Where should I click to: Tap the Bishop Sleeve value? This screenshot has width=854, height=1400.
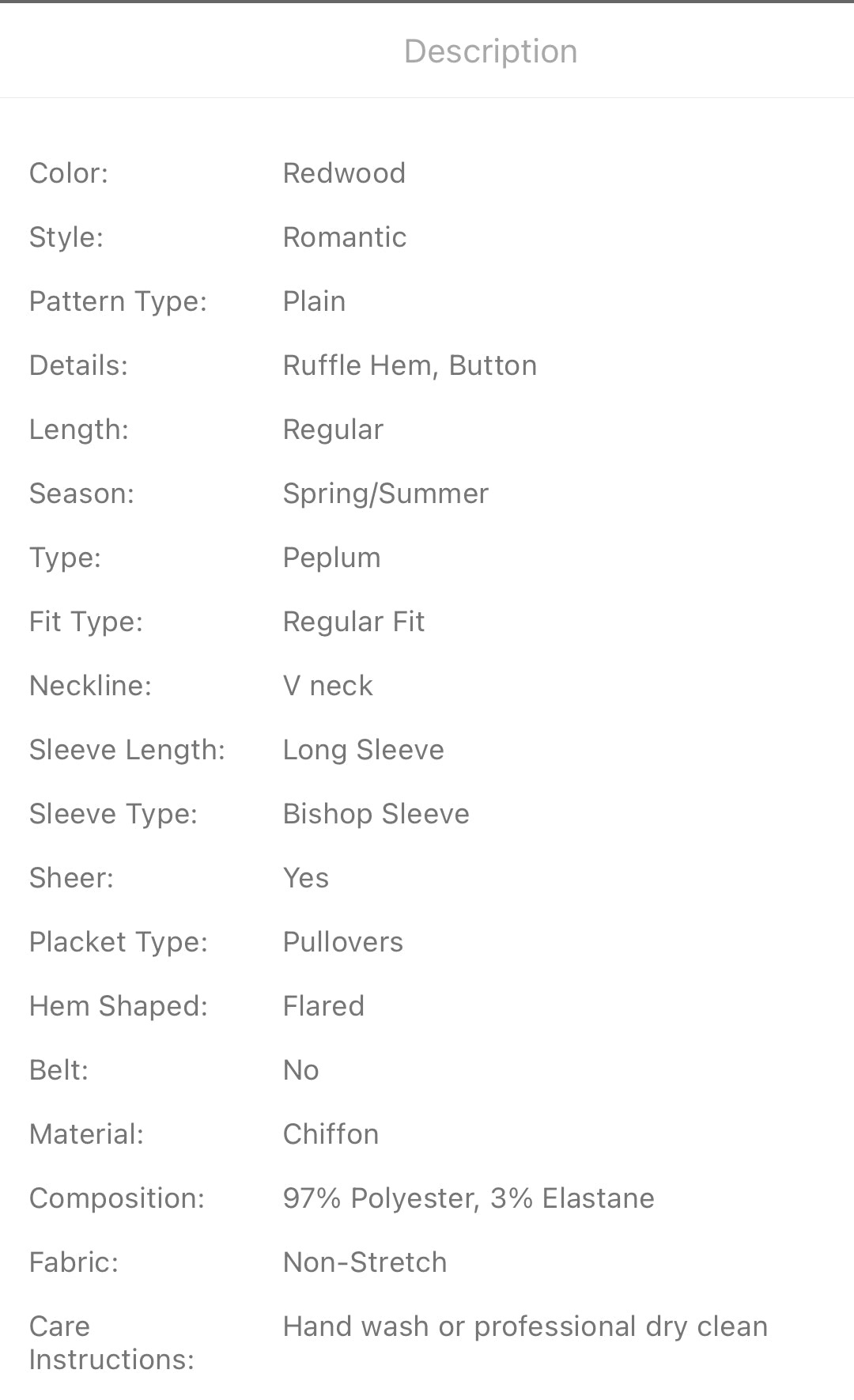pyautogui.click(x=376, y=814)
